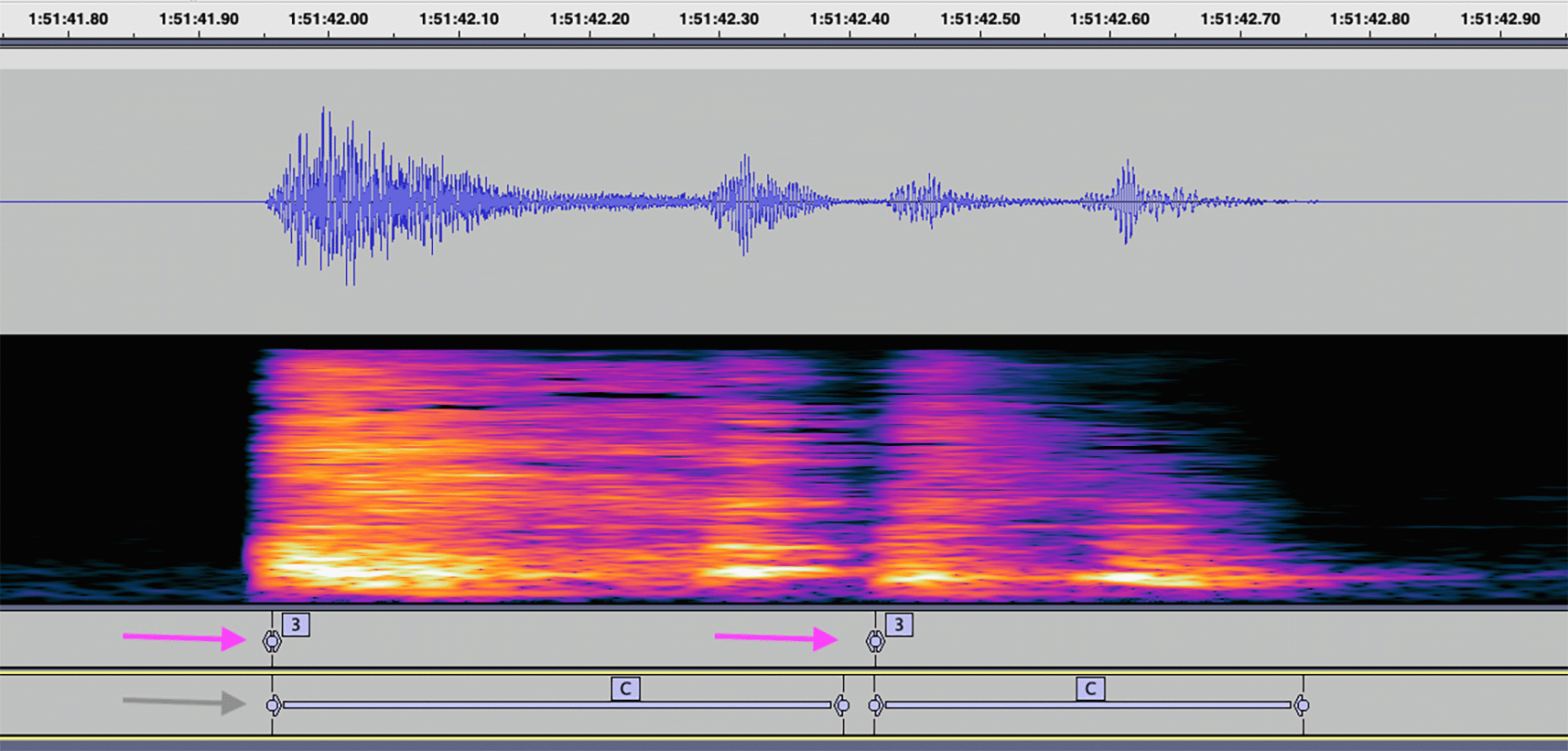
Task: Select the later point label handle marked 3
Action: [875, 641]
